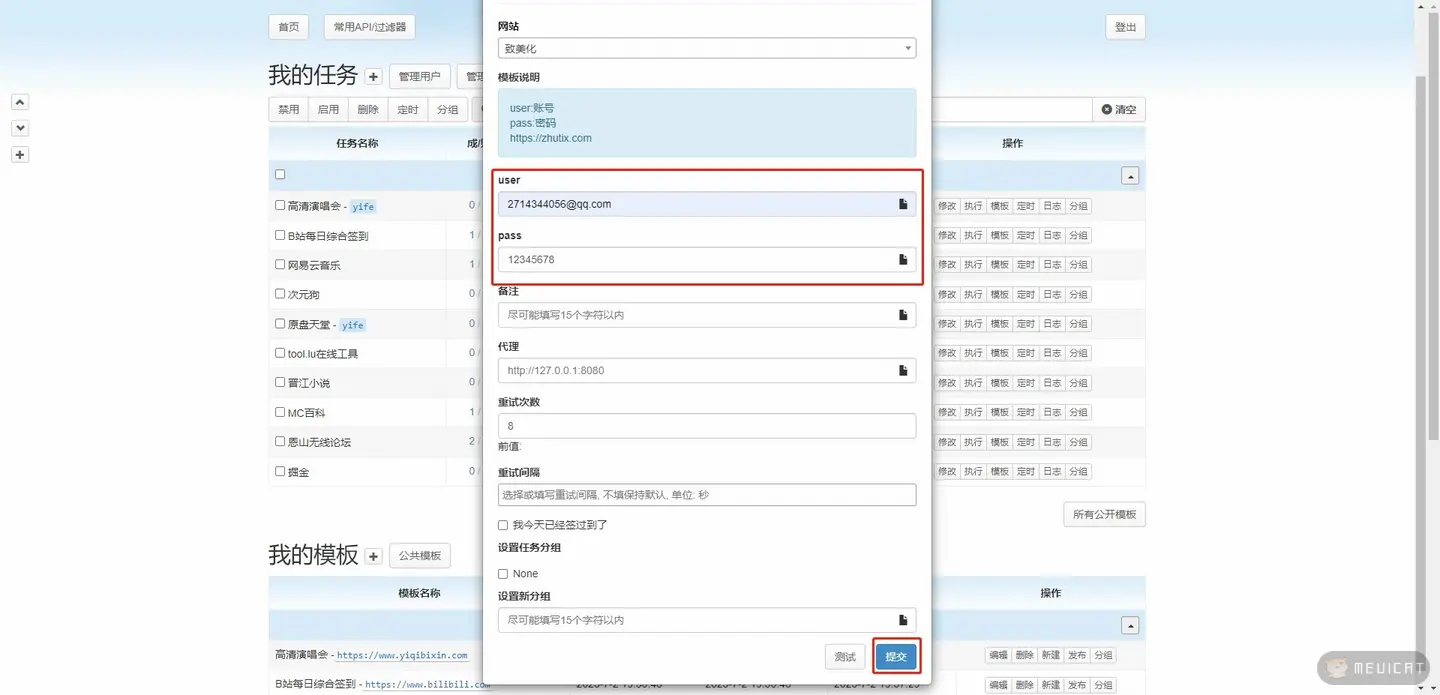Click the down chevron icon at the left edge

20,128
